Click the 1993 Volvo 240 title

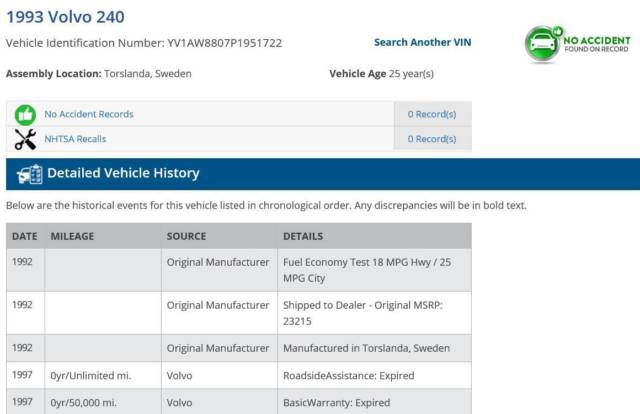[65, 17]
